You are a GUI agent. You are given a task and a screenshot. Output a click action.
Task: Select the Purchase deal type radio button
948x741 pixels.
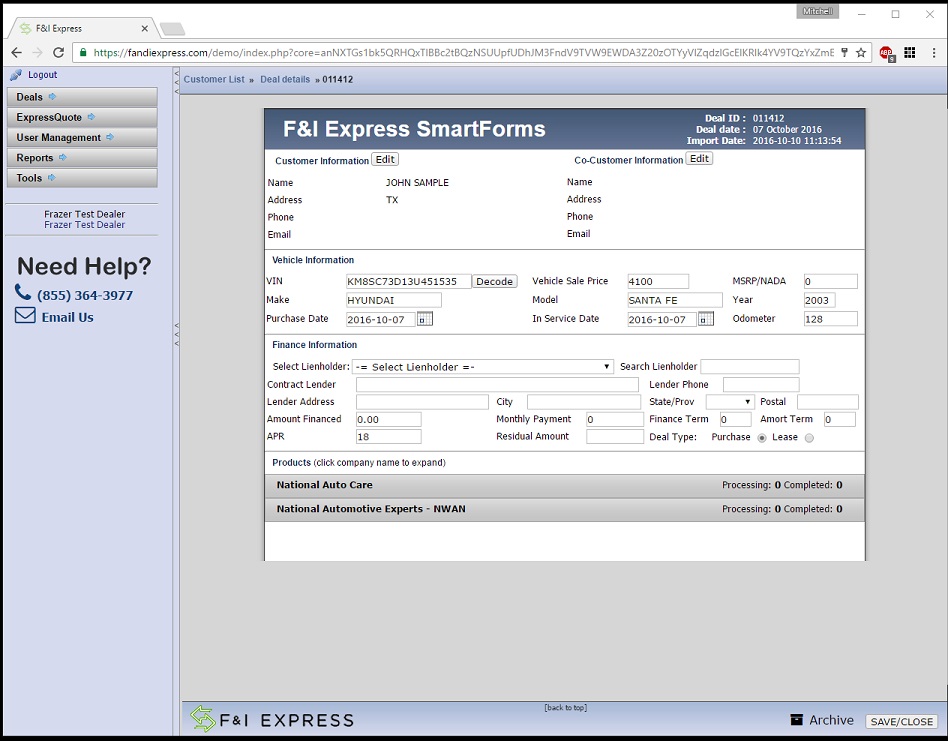click(x=762, y=438)
